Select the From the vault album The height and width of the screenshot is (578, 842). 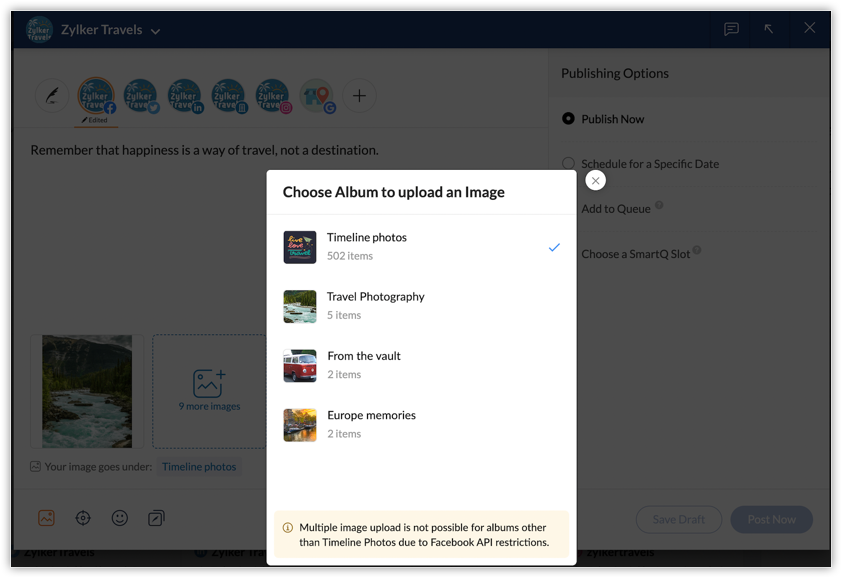pos(422,365)
